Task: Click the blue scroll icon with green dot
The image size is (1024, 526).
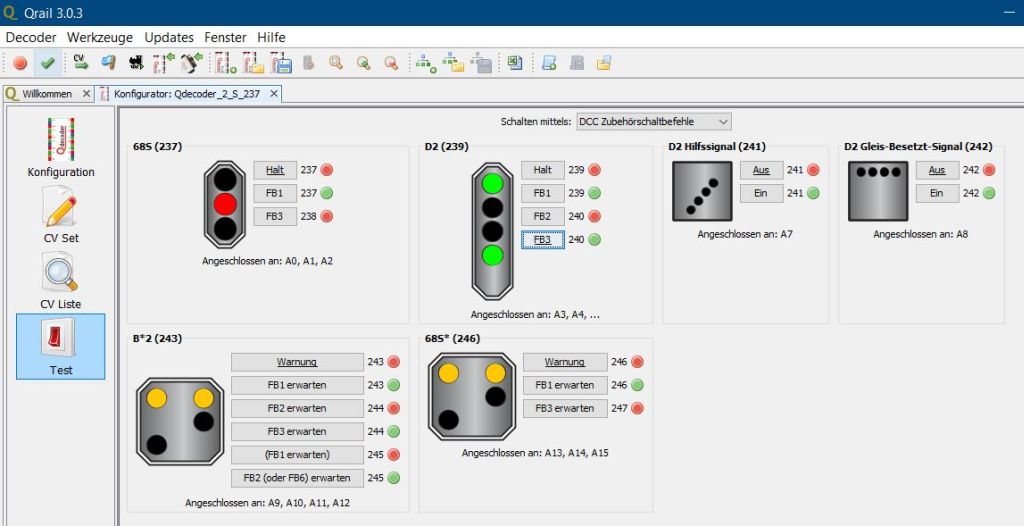Action: coord(549,63)
